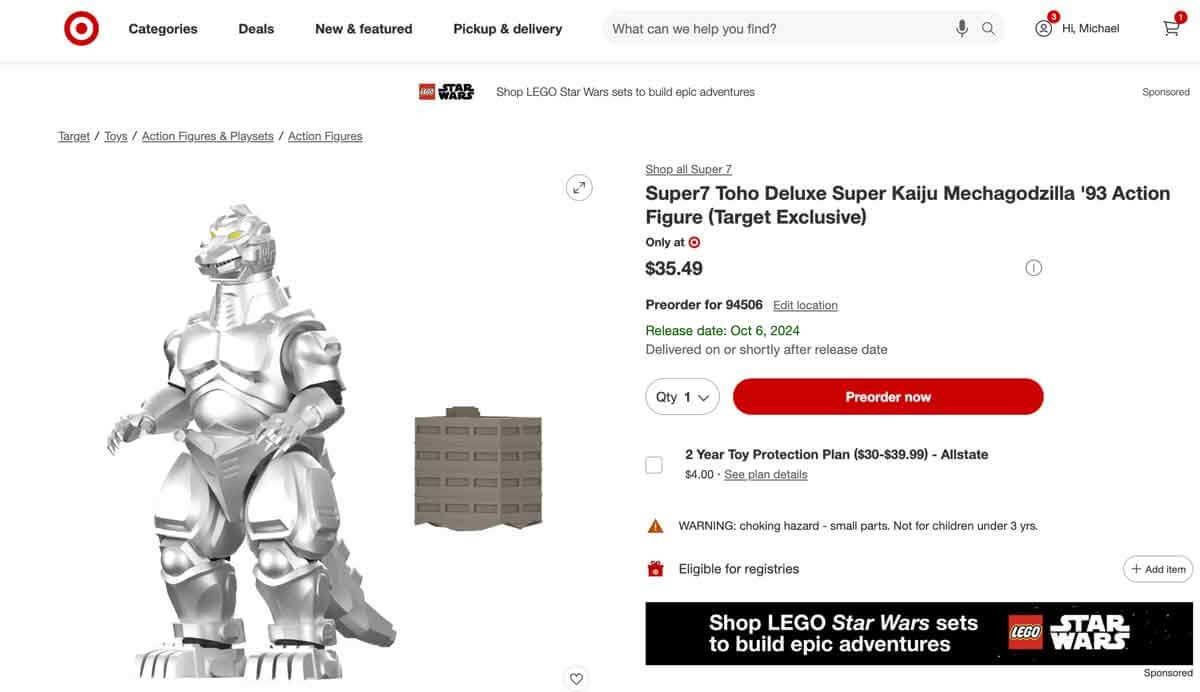Open See plan details link
Screen dimensions: 1200x692
(765, 473)
